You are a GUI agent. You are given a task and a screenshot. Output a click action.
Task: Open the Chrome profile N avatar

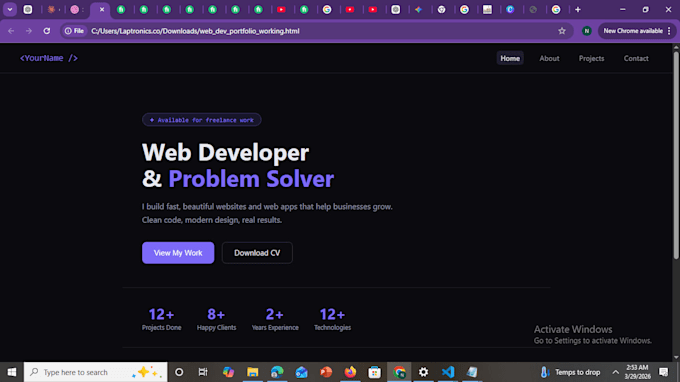(587, 31)
